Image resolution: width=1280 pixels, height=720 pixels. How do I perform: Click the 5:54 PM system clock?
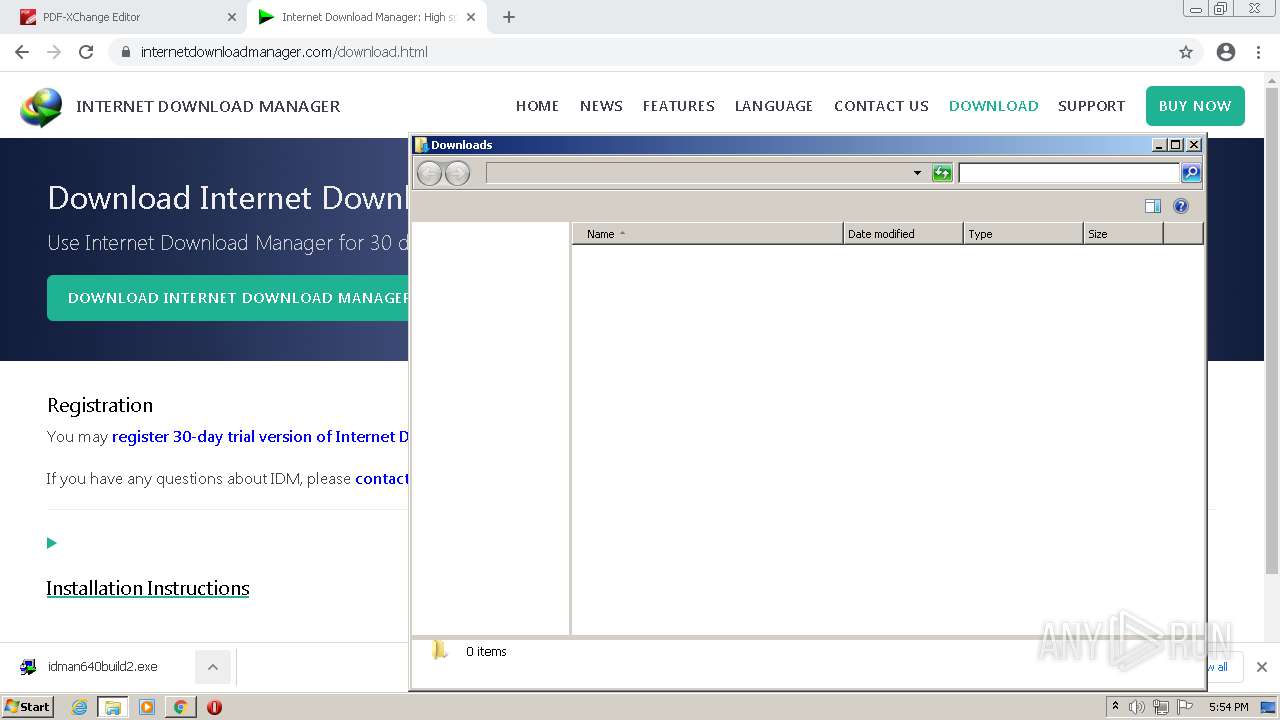[1228, 707]
